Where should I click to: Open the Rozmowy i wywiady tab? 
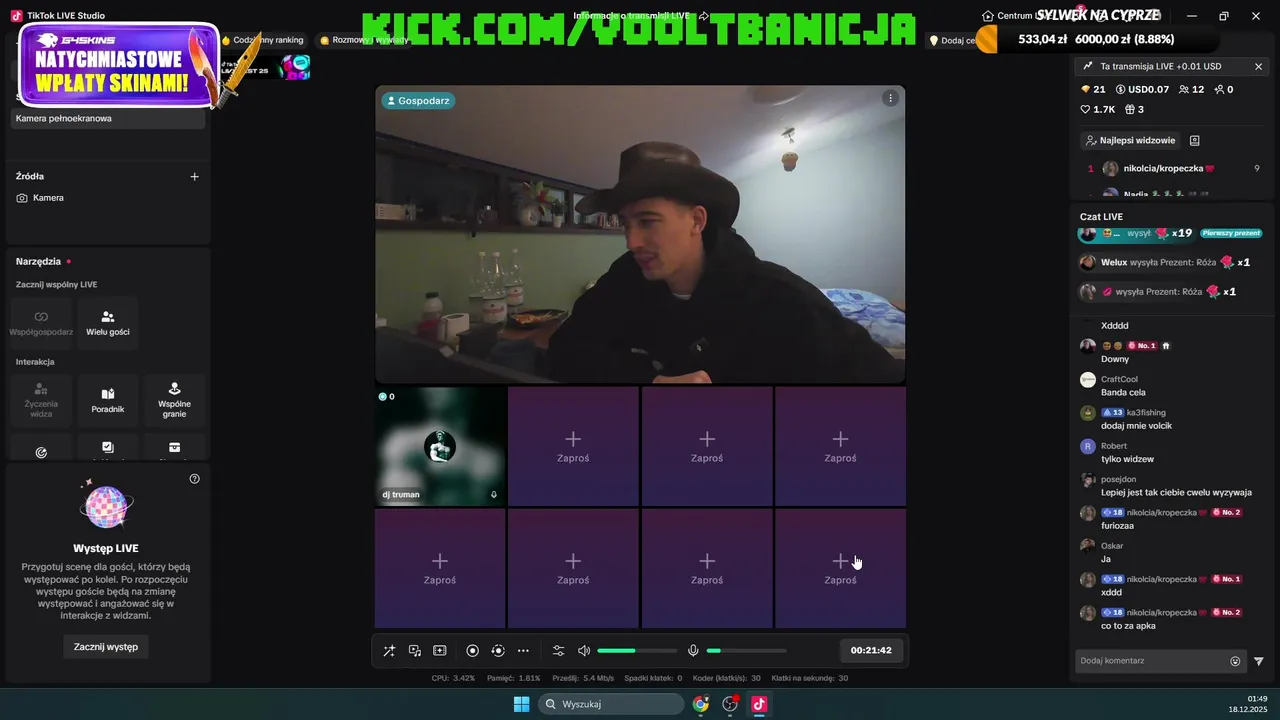[364, 40]
